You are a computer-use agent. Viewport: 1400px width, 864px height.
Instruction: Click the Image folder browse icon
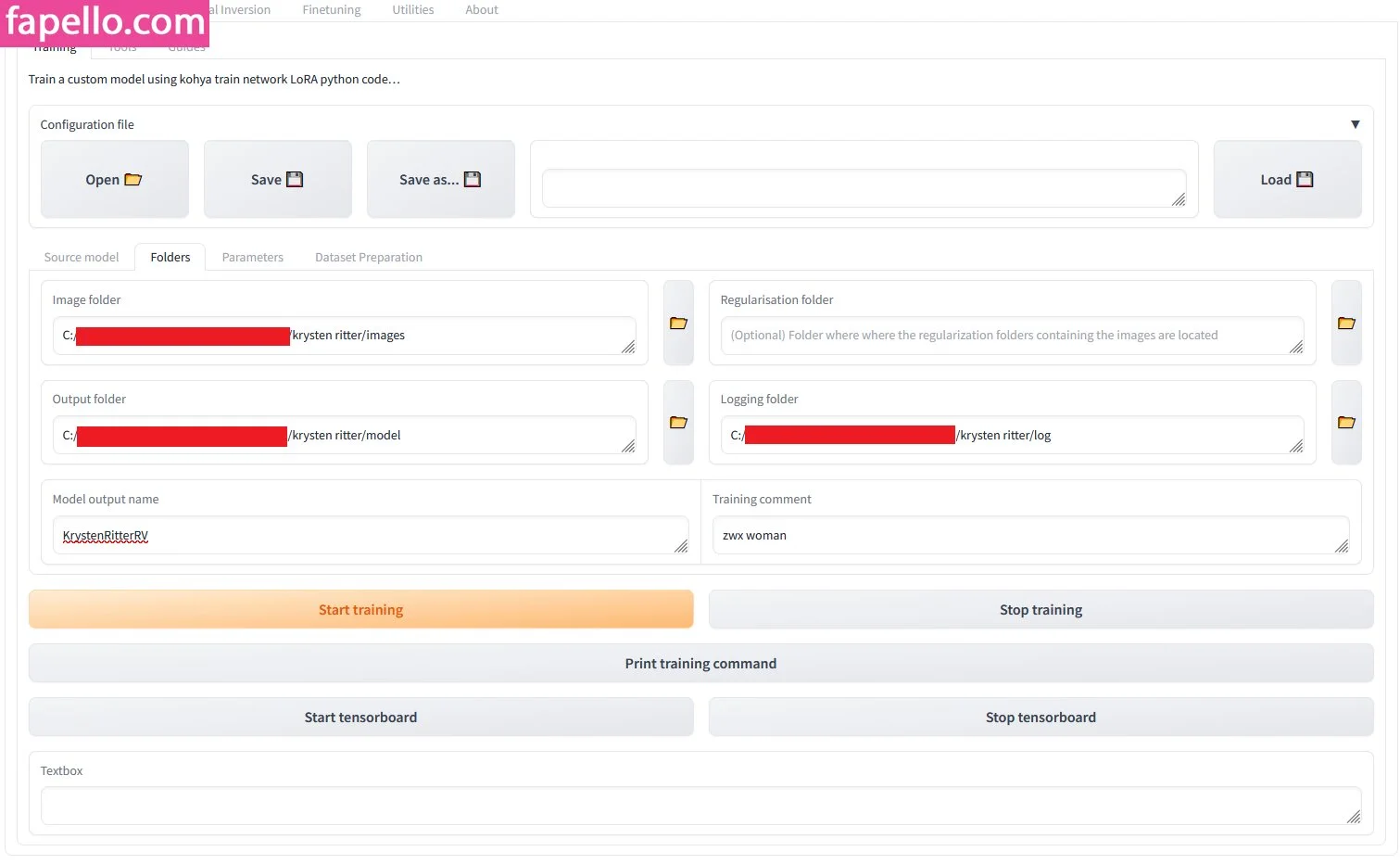678,323
